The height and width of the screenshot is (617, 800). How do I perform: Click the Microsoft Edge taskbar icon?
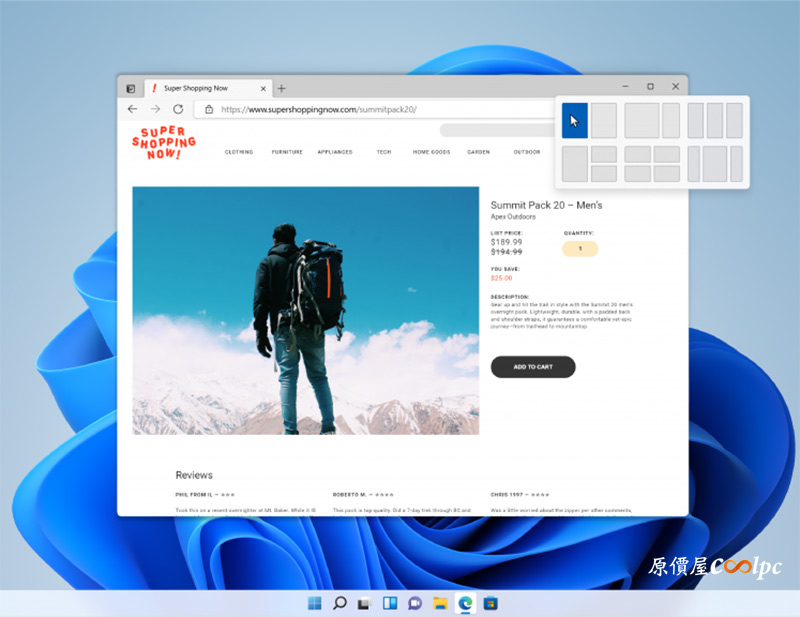(x=465, y=603)
